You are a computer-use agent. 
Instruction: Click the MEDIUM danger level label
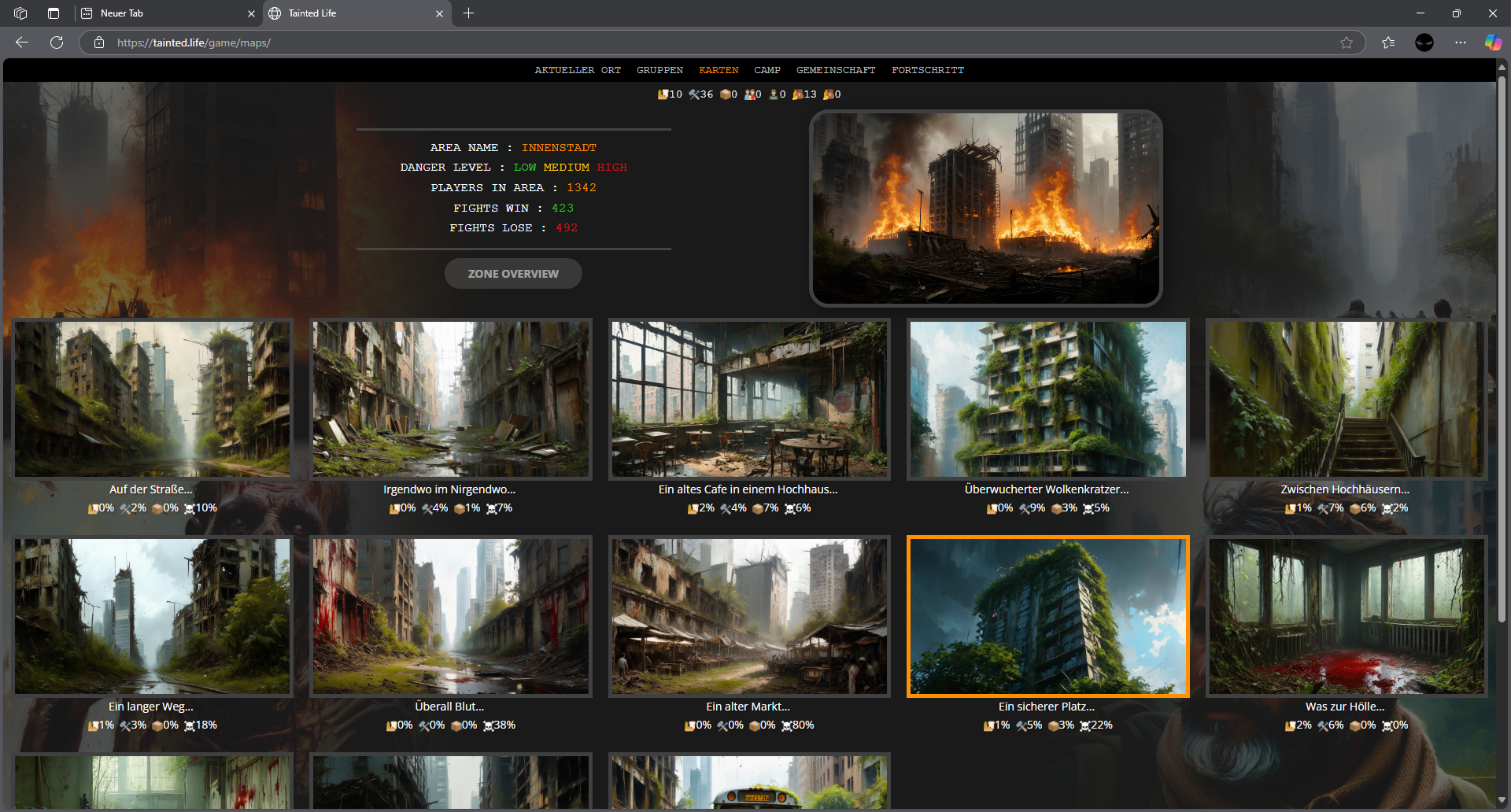[x=566, y=167]
